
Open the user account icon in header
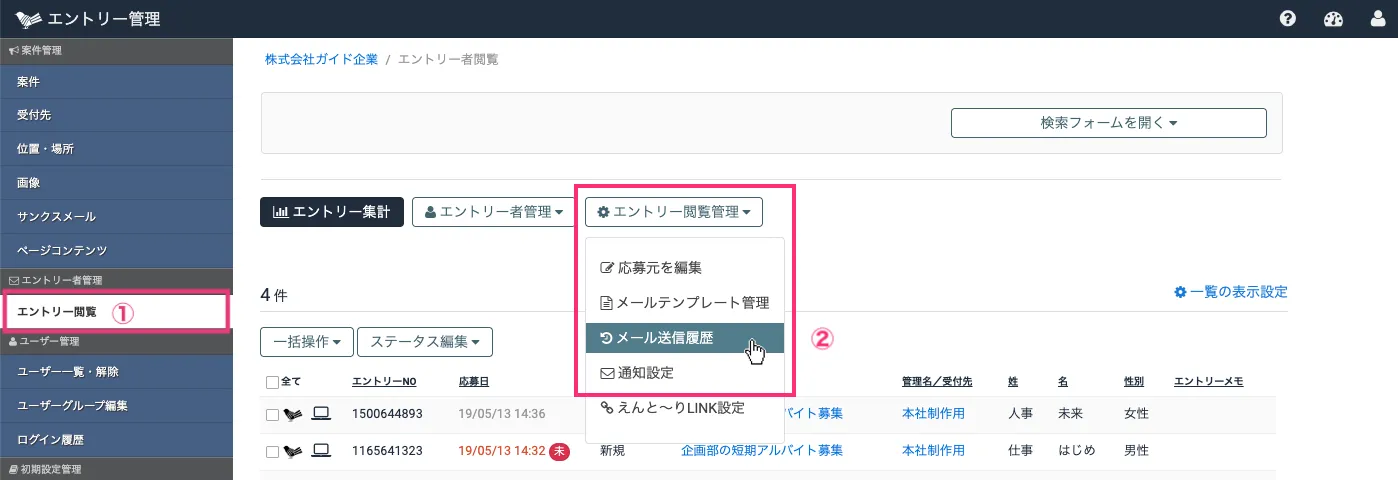pyautogui.click(x=1378, y=19)
